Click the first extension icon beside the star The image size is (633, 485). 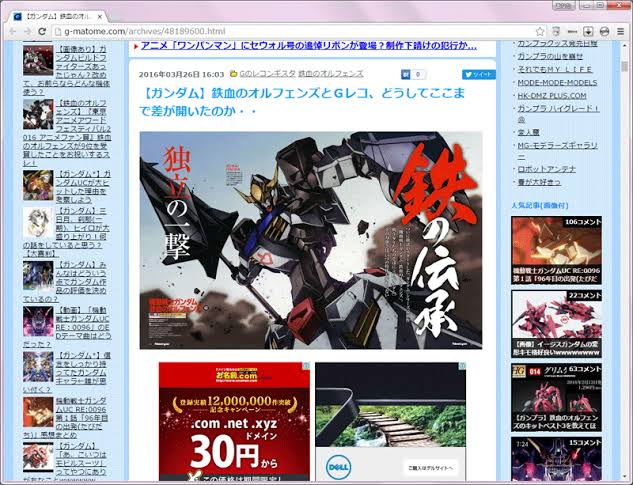click(x=556, y=31)
